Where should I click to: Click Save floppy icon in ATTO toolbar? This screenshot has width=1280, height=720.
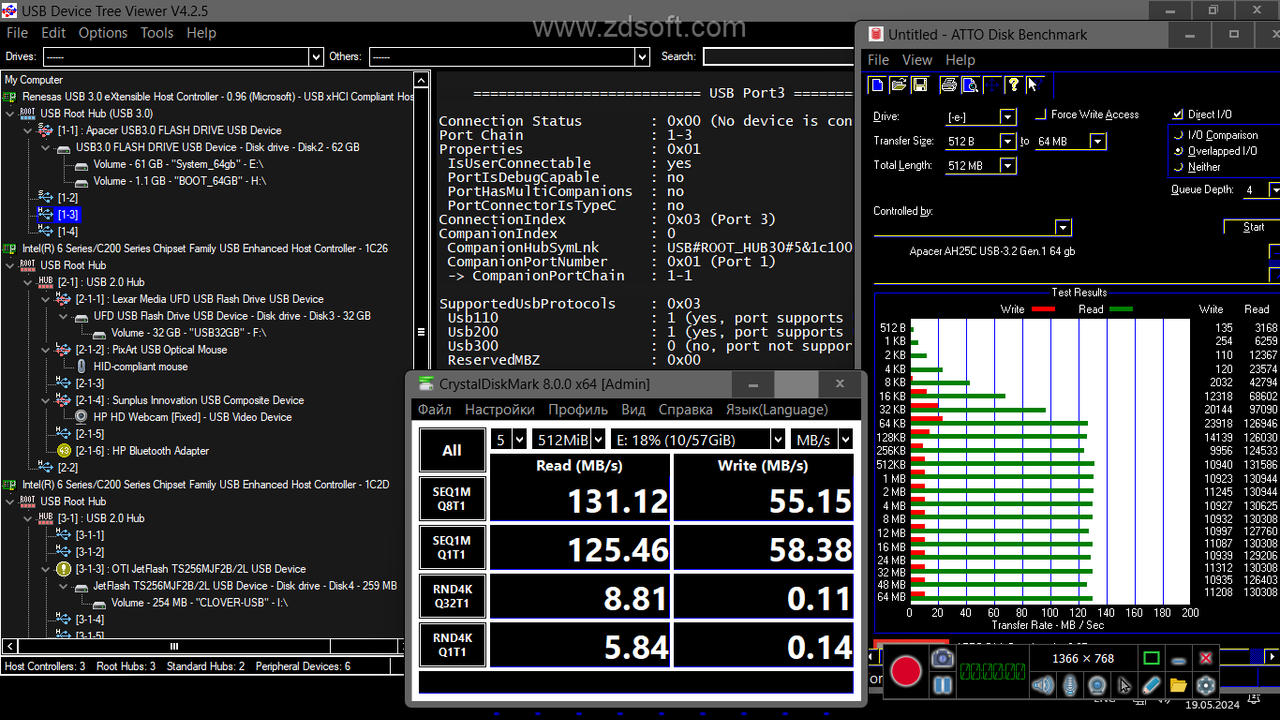[x=919, y=85]
